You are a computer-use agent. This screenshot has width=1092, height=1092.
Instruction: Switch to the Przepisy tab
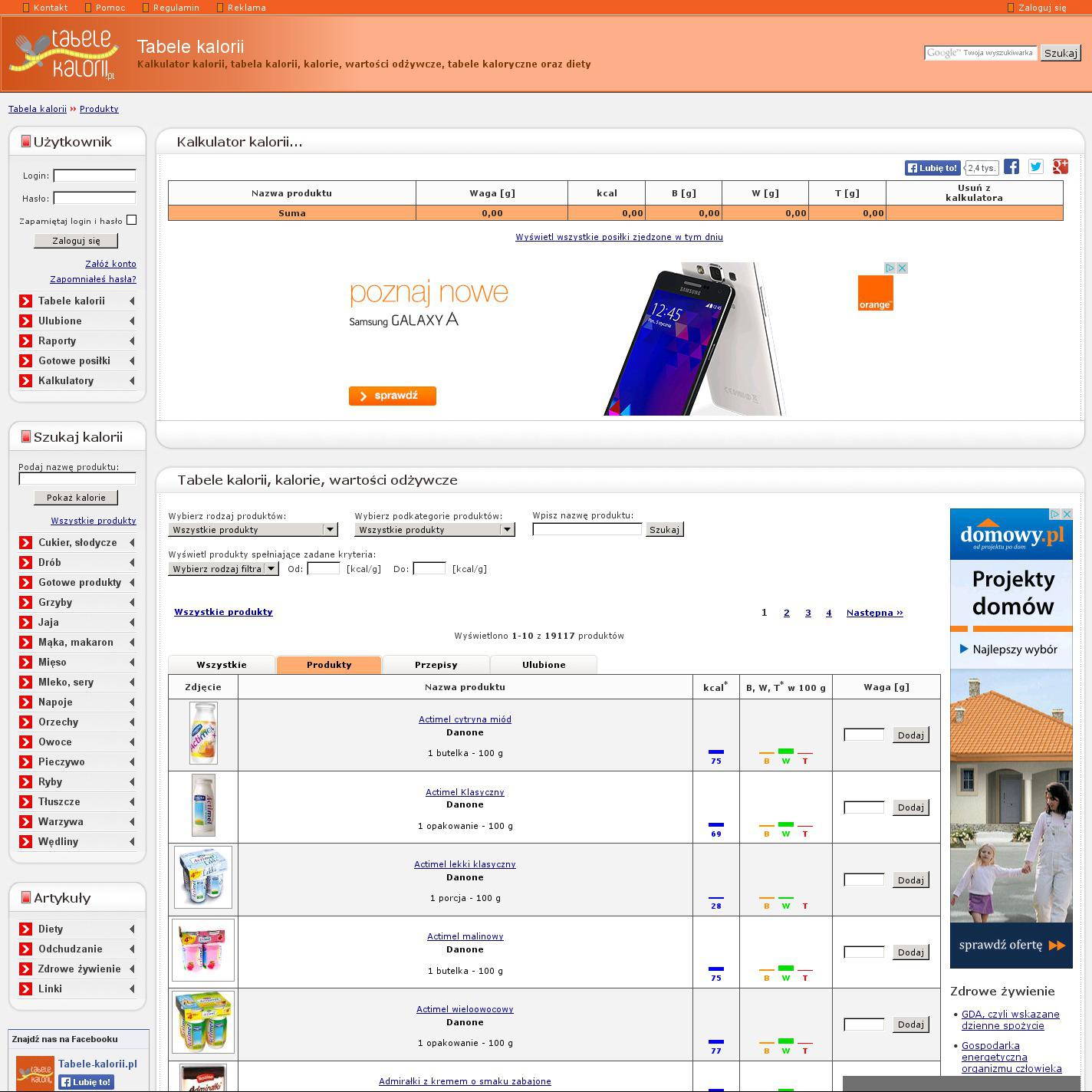[x=436, y=665]
